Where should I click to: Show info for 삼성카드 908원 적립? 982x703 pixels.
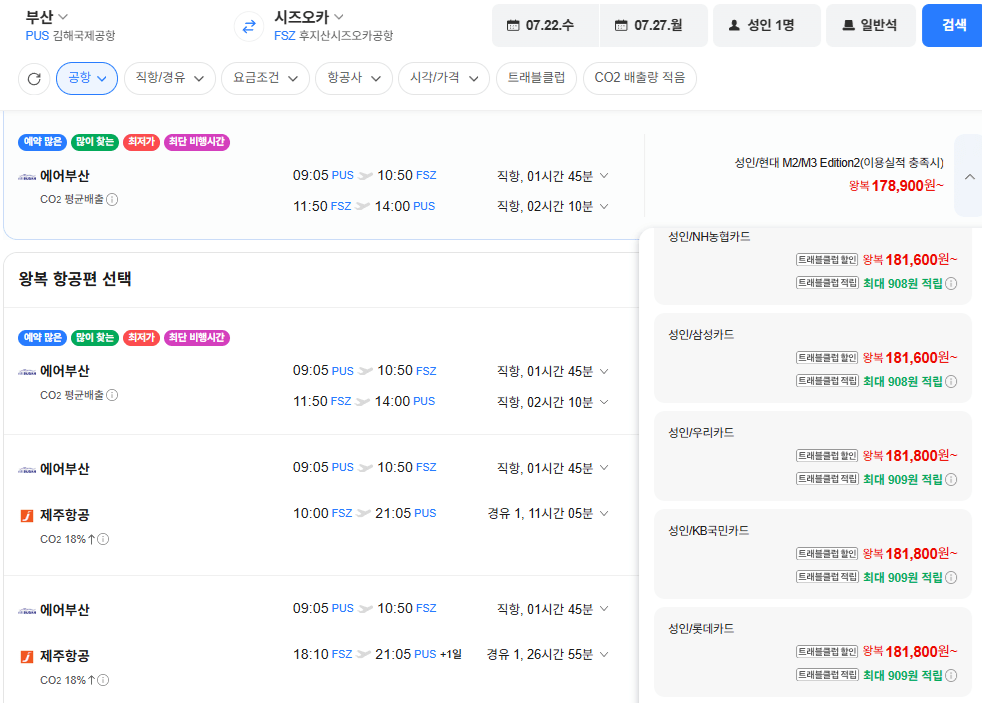[x=951, y=381]
